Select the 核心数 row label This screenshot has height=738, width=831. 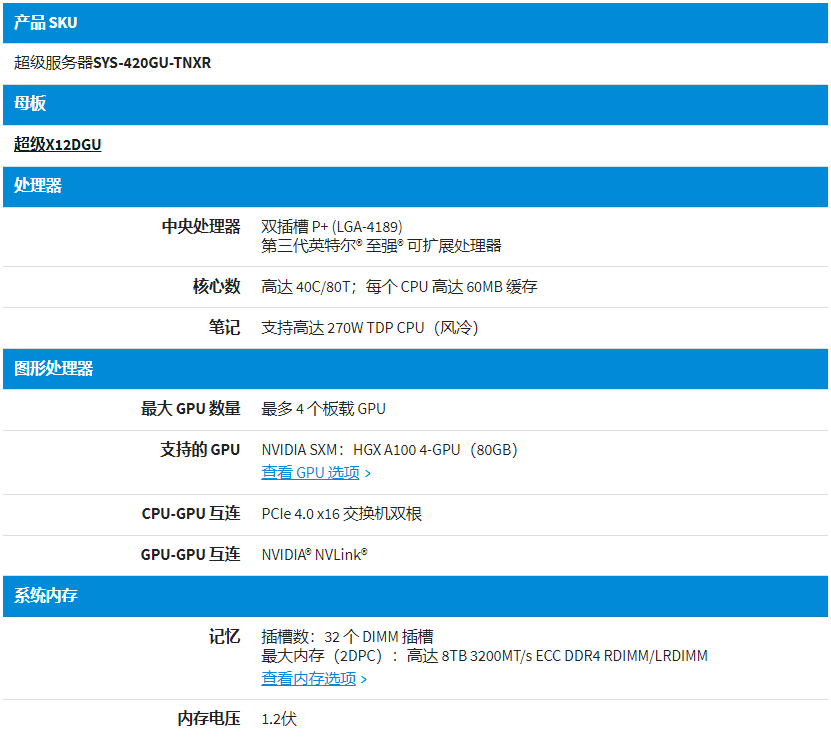click(x=216, y=286)
